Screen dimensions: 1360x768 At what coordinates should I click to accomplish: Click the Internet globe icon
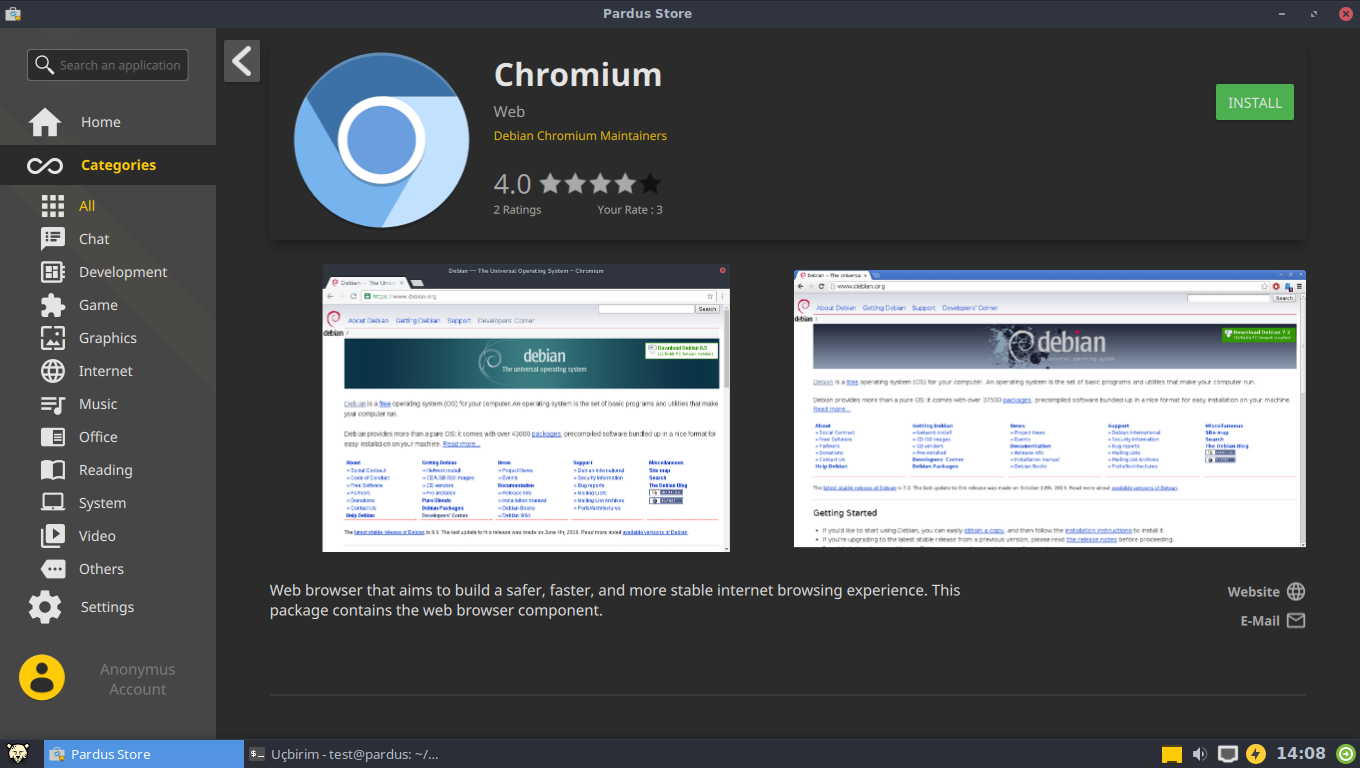[53, 371]
